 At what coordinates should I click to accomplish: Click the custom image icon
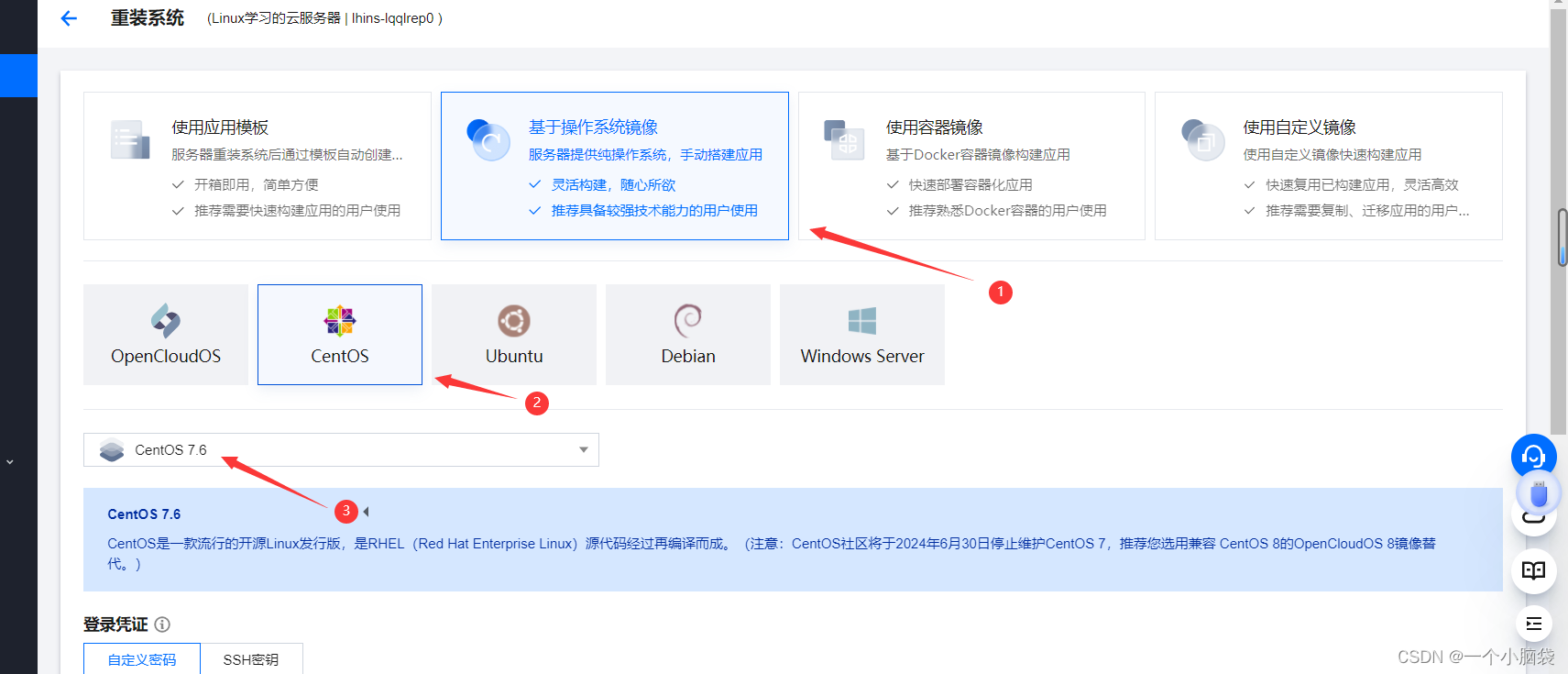[1202, 140]
